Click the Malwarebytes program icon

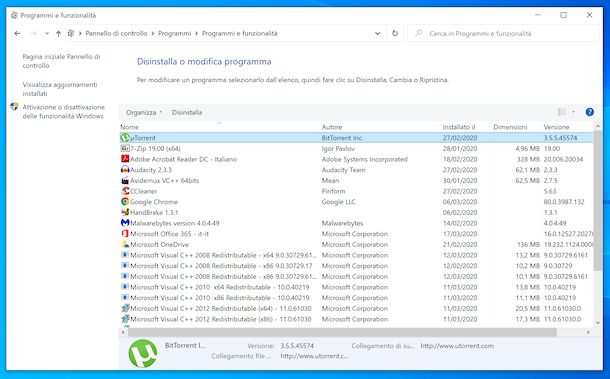[x=125, y=223]
